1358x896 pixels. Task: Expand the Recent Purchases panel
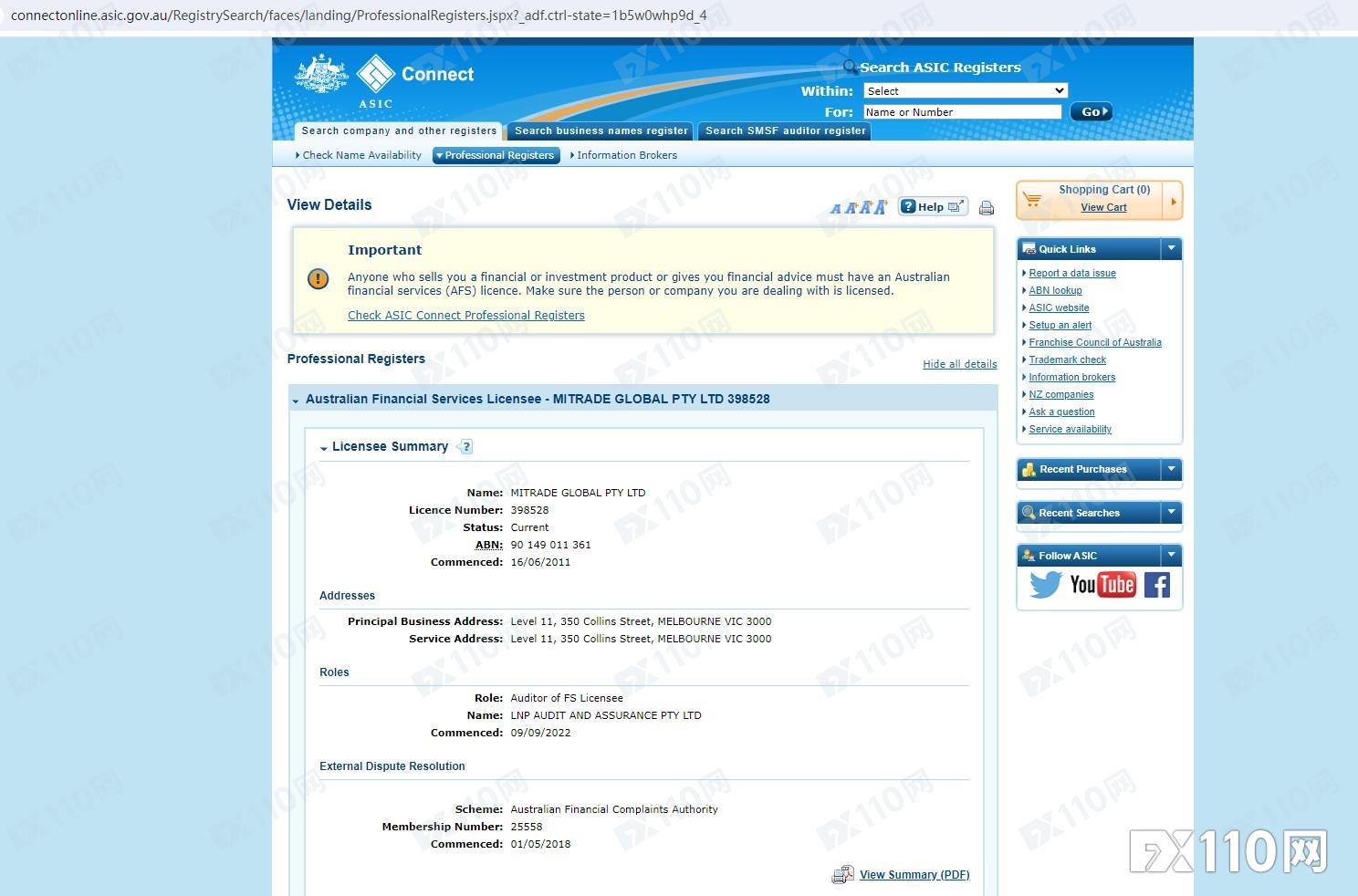[x=1172, y=469]
